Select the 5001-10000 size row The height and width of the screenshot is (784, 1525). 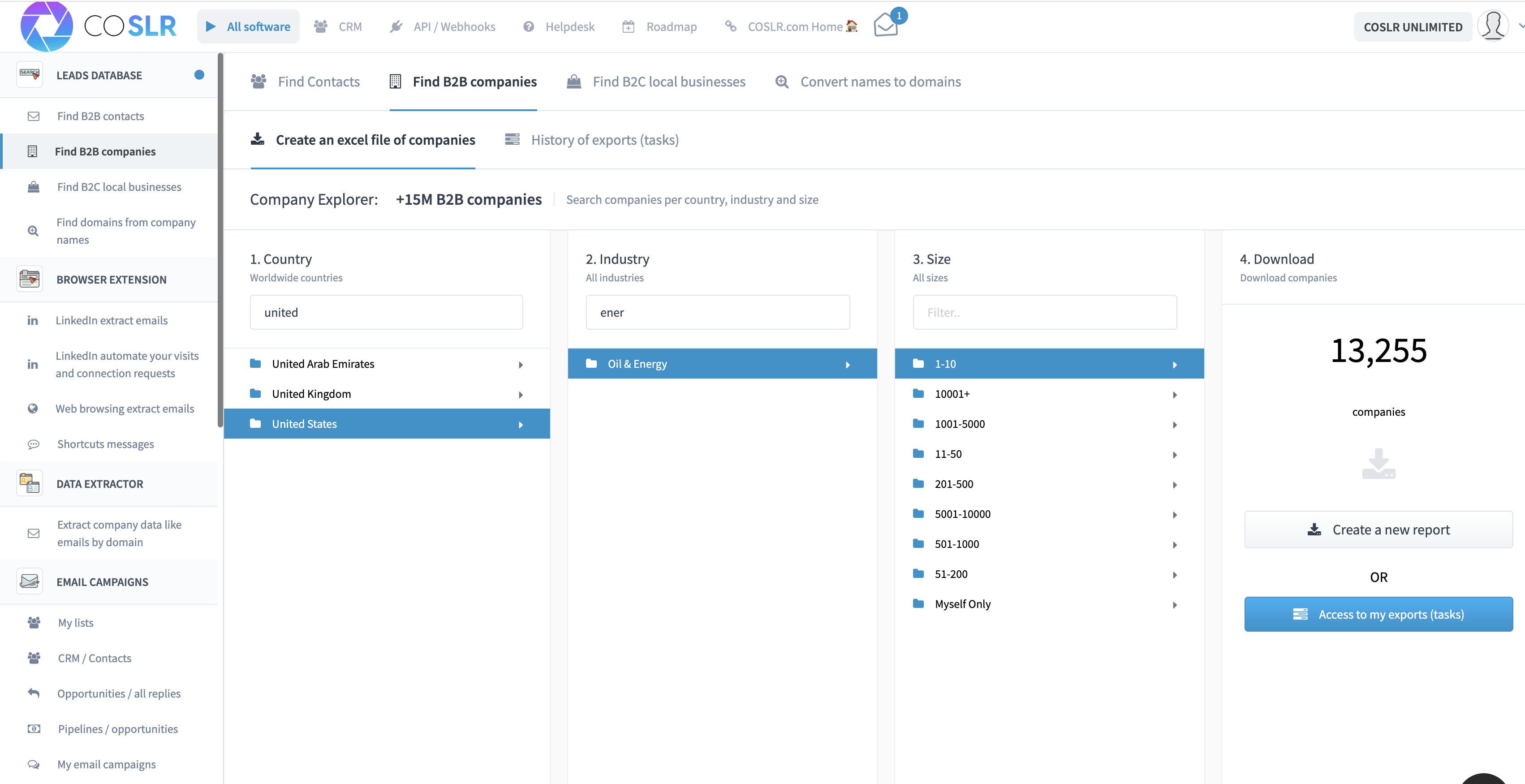tap(1049, 514)
